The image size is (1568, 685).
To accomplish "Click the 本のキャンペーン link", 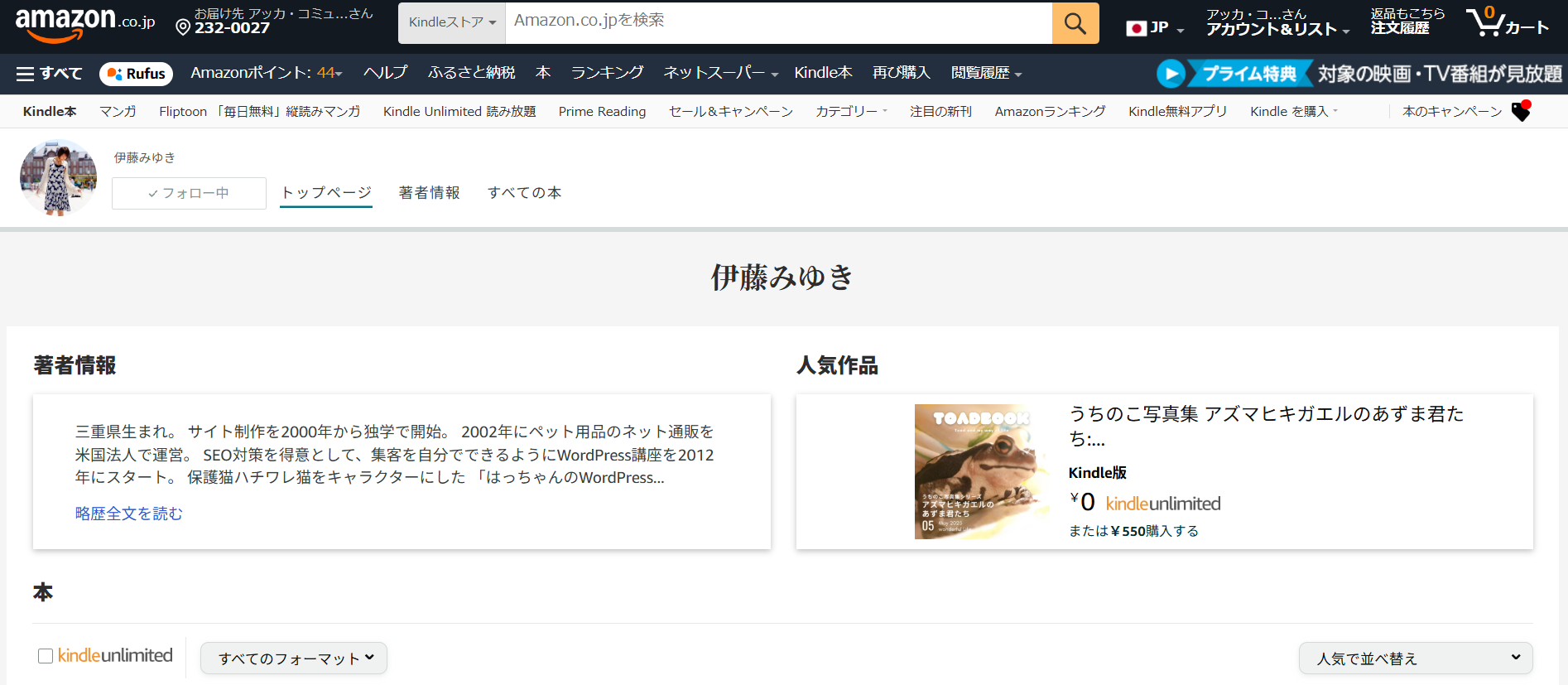I will point(1452,111).
